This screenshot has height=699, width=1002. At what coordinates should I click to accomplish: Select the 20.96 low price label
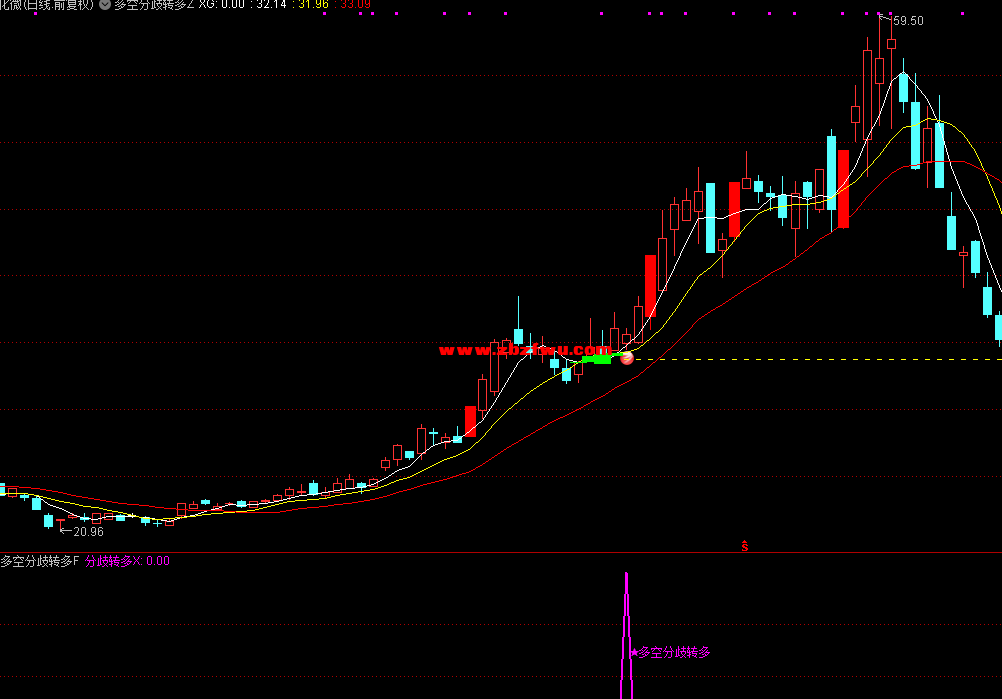click(88, 532)
